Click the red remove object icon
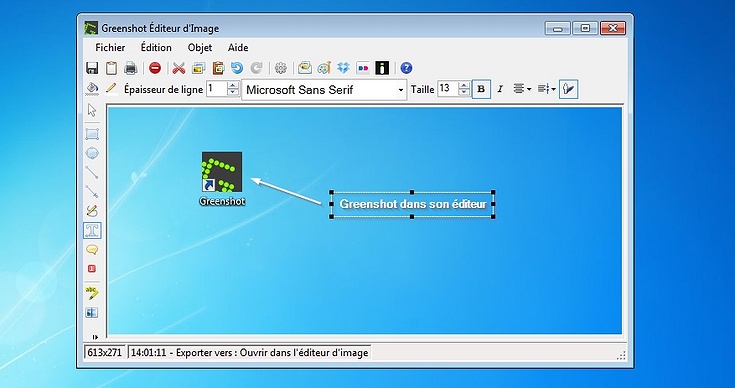735x388 pixels. (155, 68)
